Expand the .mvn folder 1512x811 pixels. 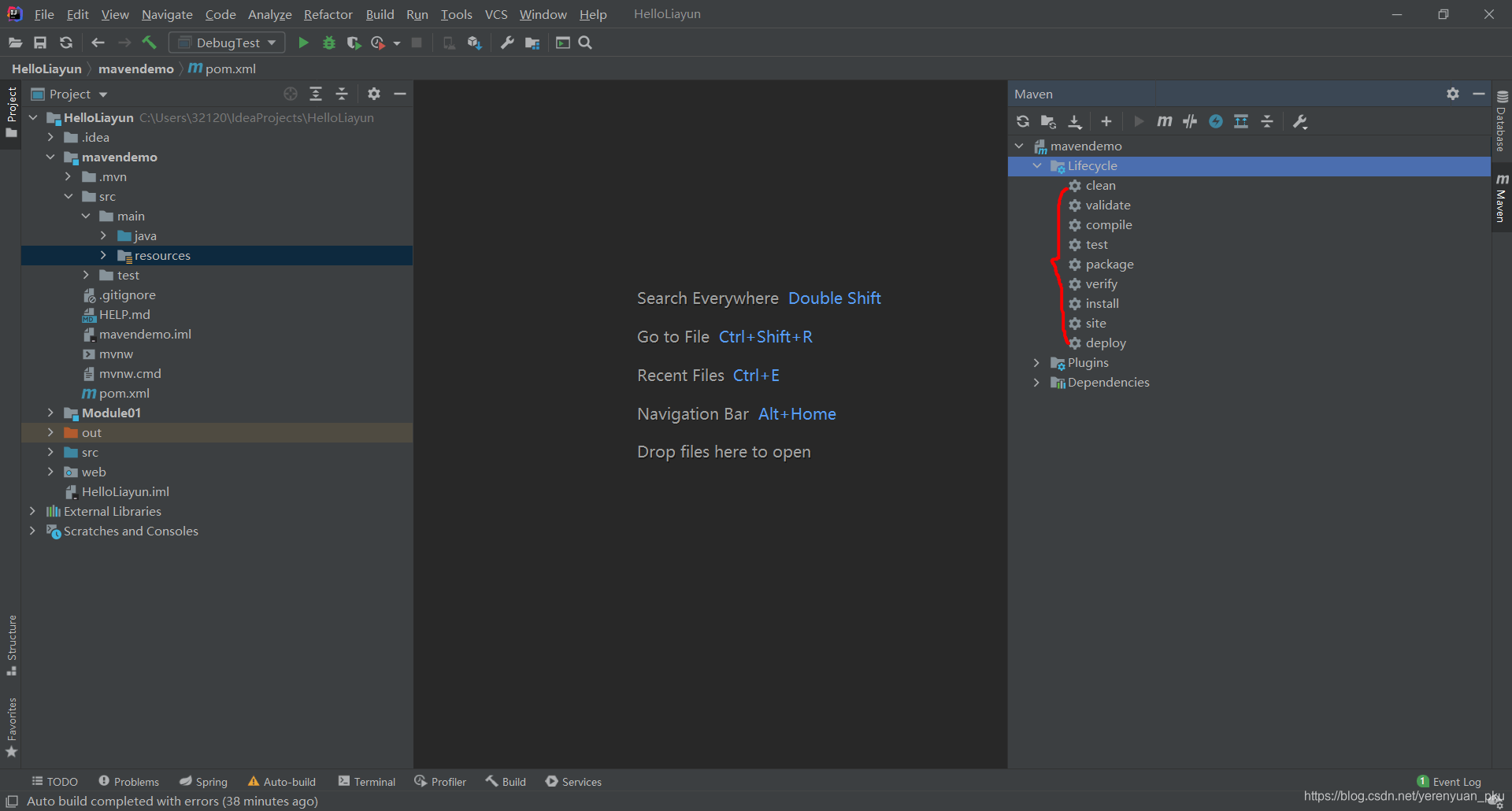click(69, 176)
